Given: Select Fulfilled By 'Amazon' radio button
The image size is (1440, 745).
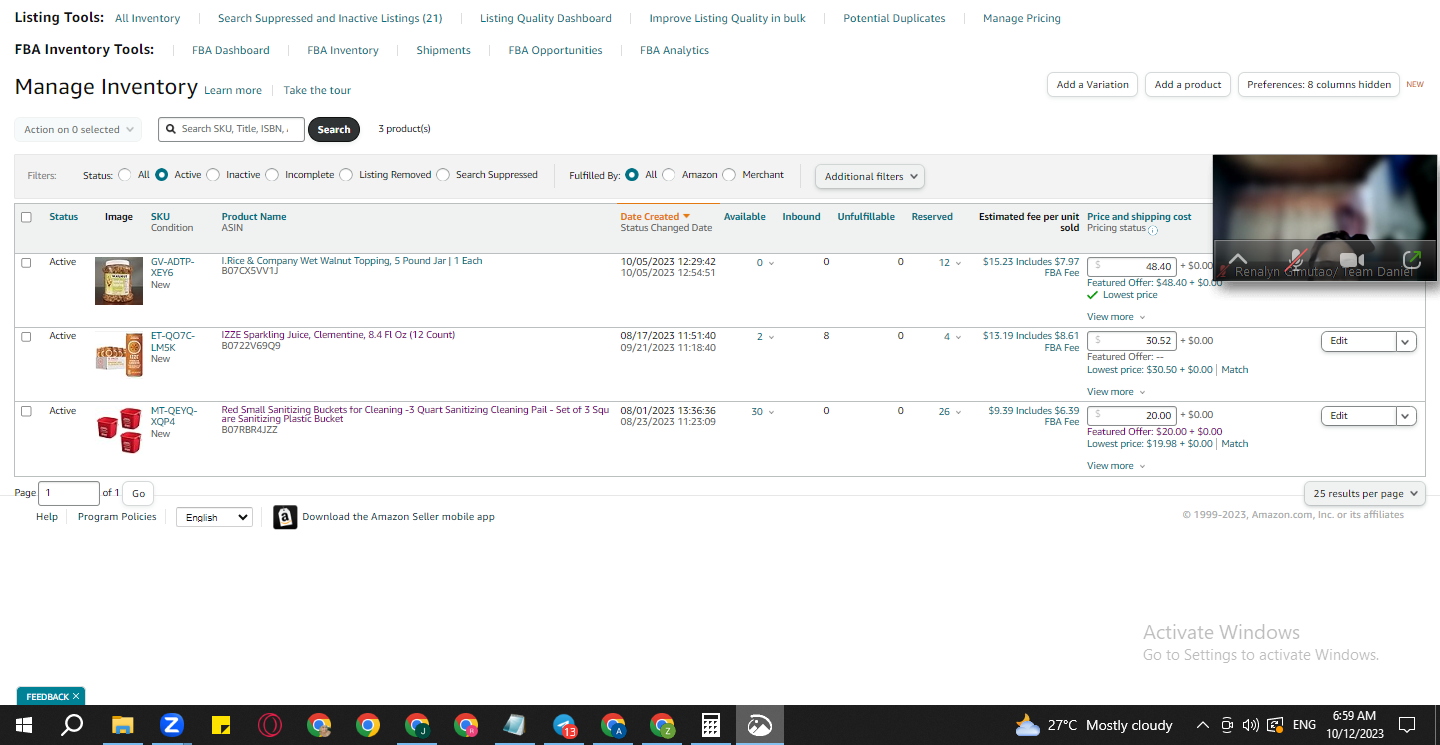Looking at the screenshot, I should pyautogui.click(x=669, y=175).
